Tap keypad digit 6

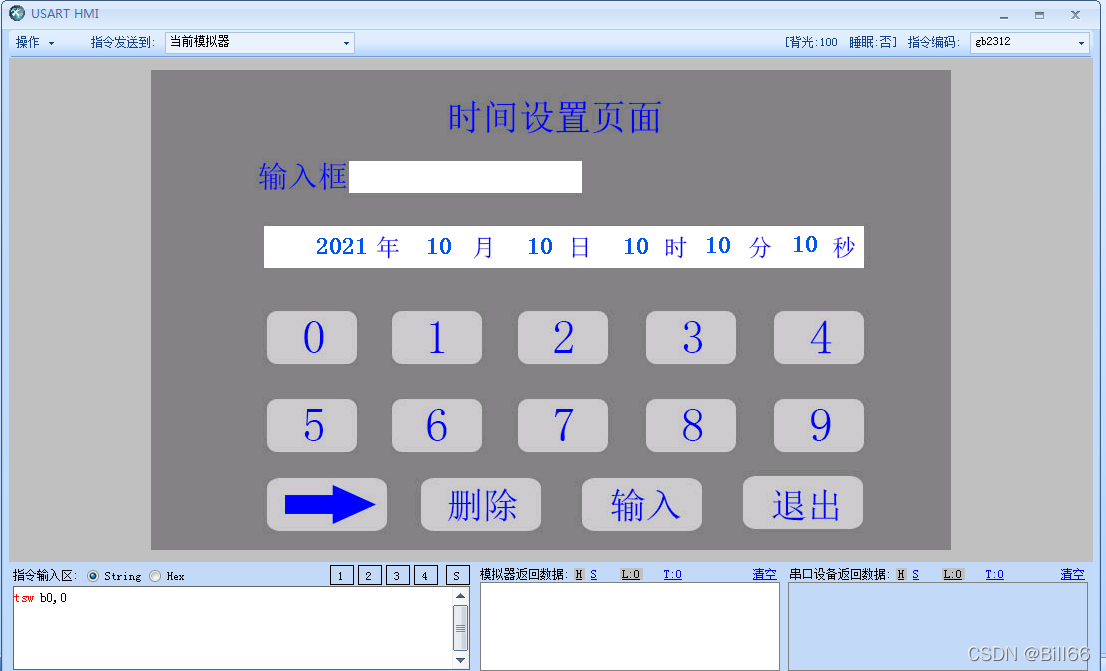click(437, 425)
